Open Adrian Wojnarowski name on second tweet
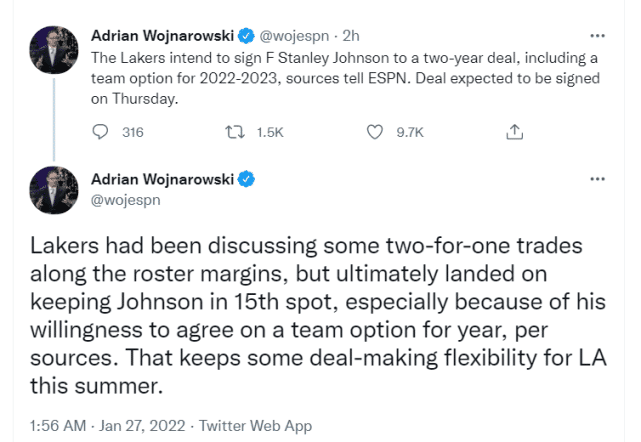The width and height of the screenshot is (641, 442). [163, 180]
